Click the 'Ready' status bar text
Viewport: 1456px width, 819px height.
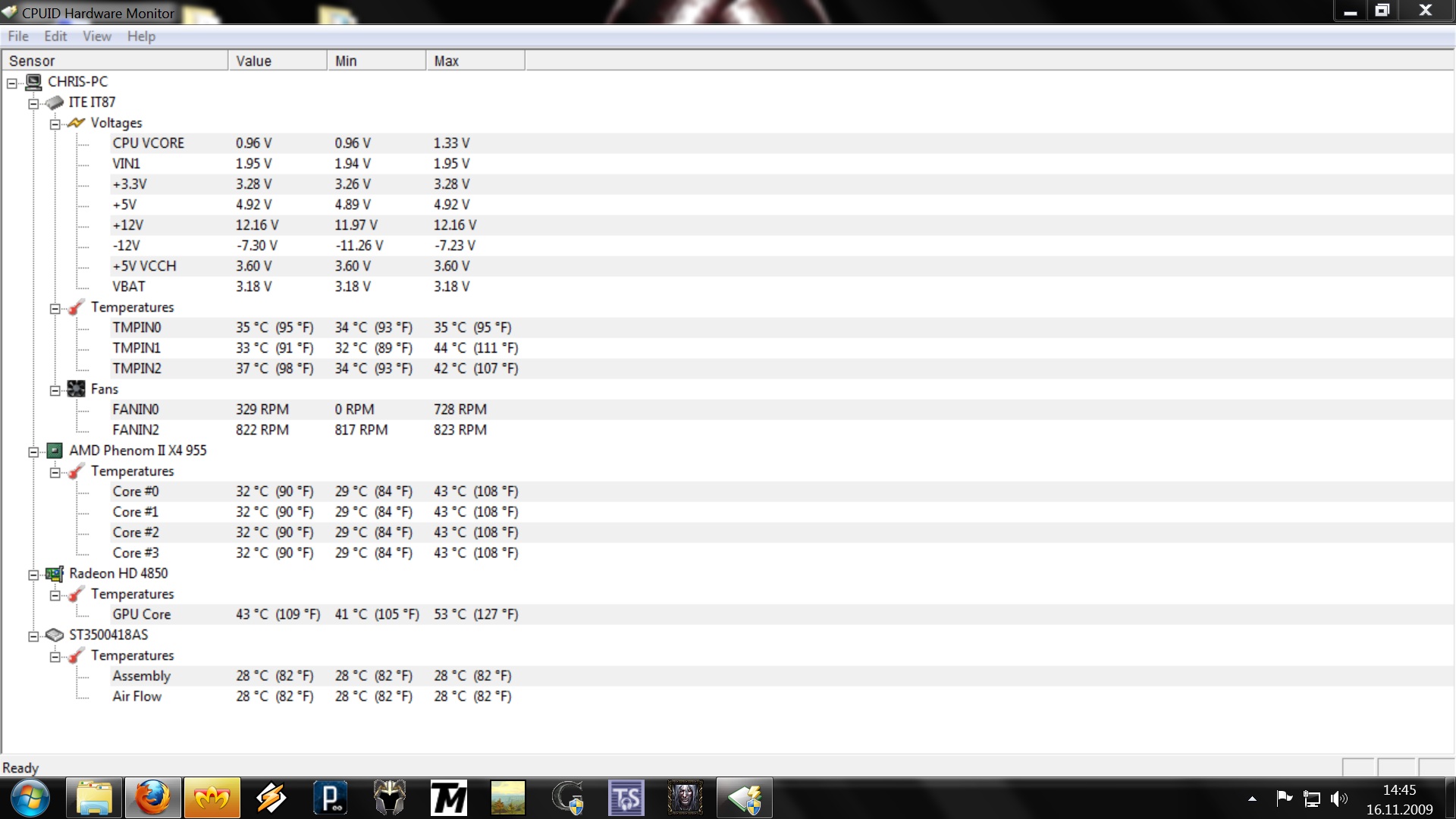(x=20, y=768)
